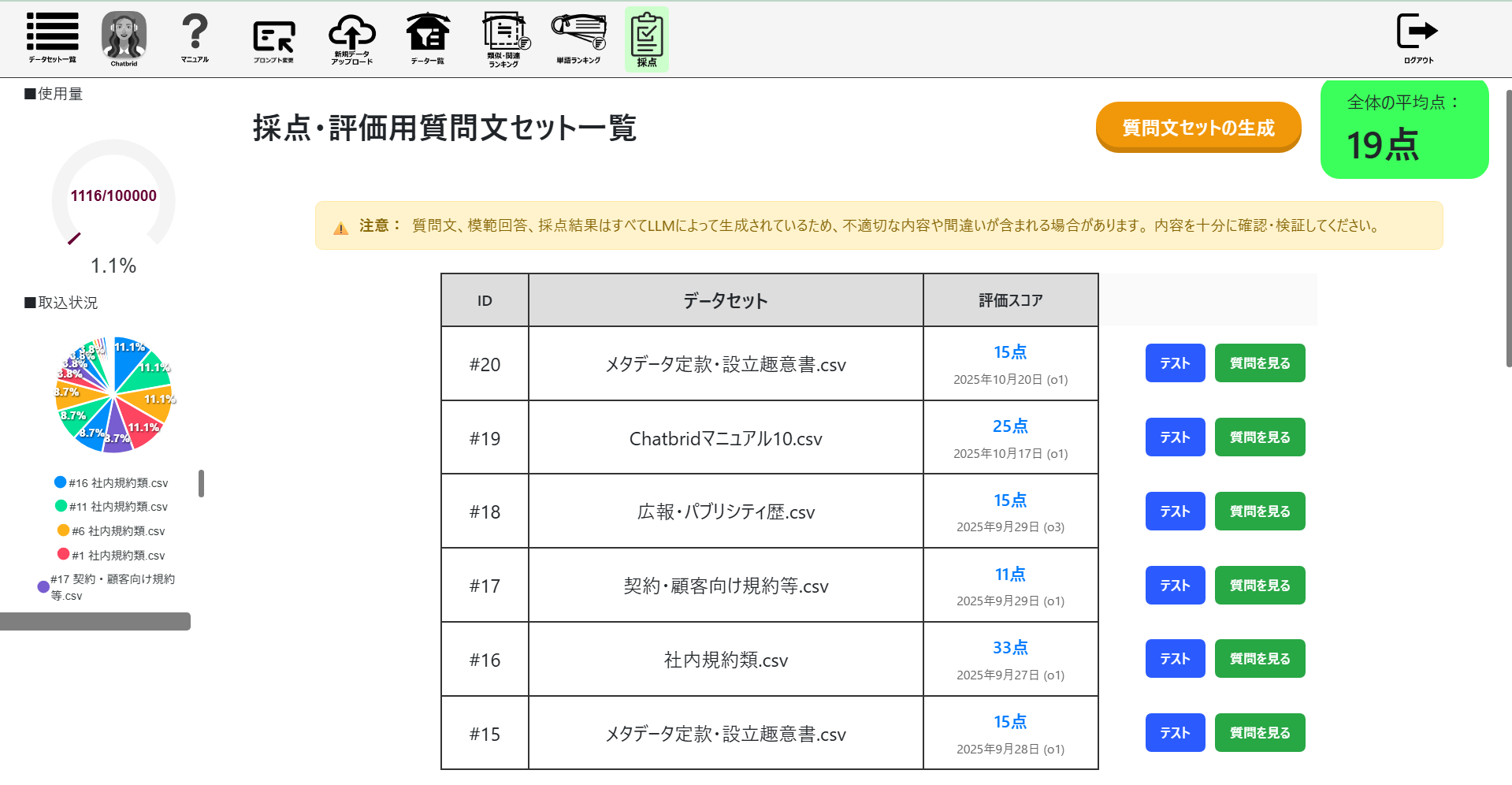Screen dimensions: 1512x785
Task: Open the データ一覧 funnel house icon
Action: [427, 37]
